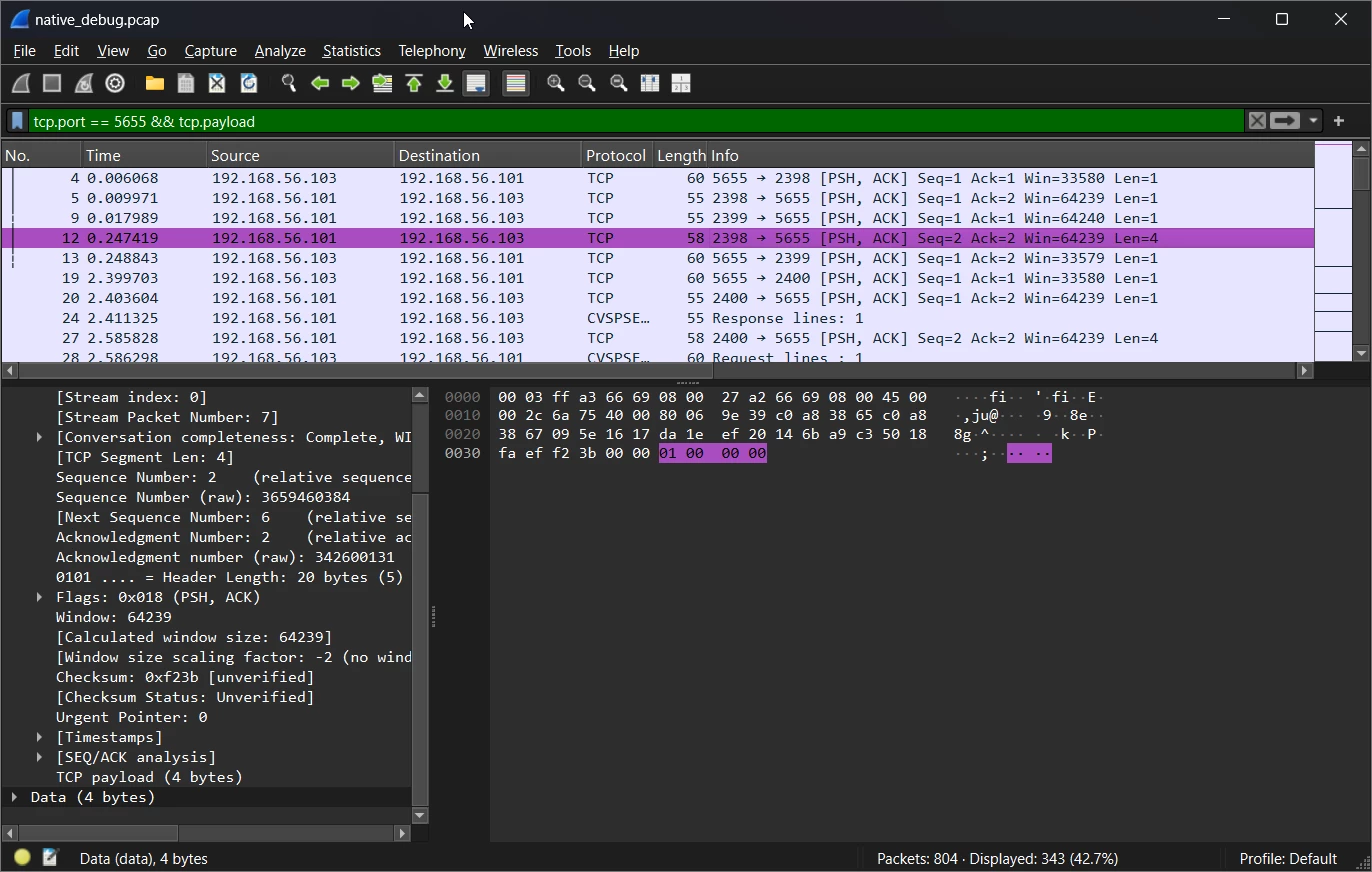Go to the first packet icon
The width and height of the screenshot is (1372, 872).
tap(414, 83)
